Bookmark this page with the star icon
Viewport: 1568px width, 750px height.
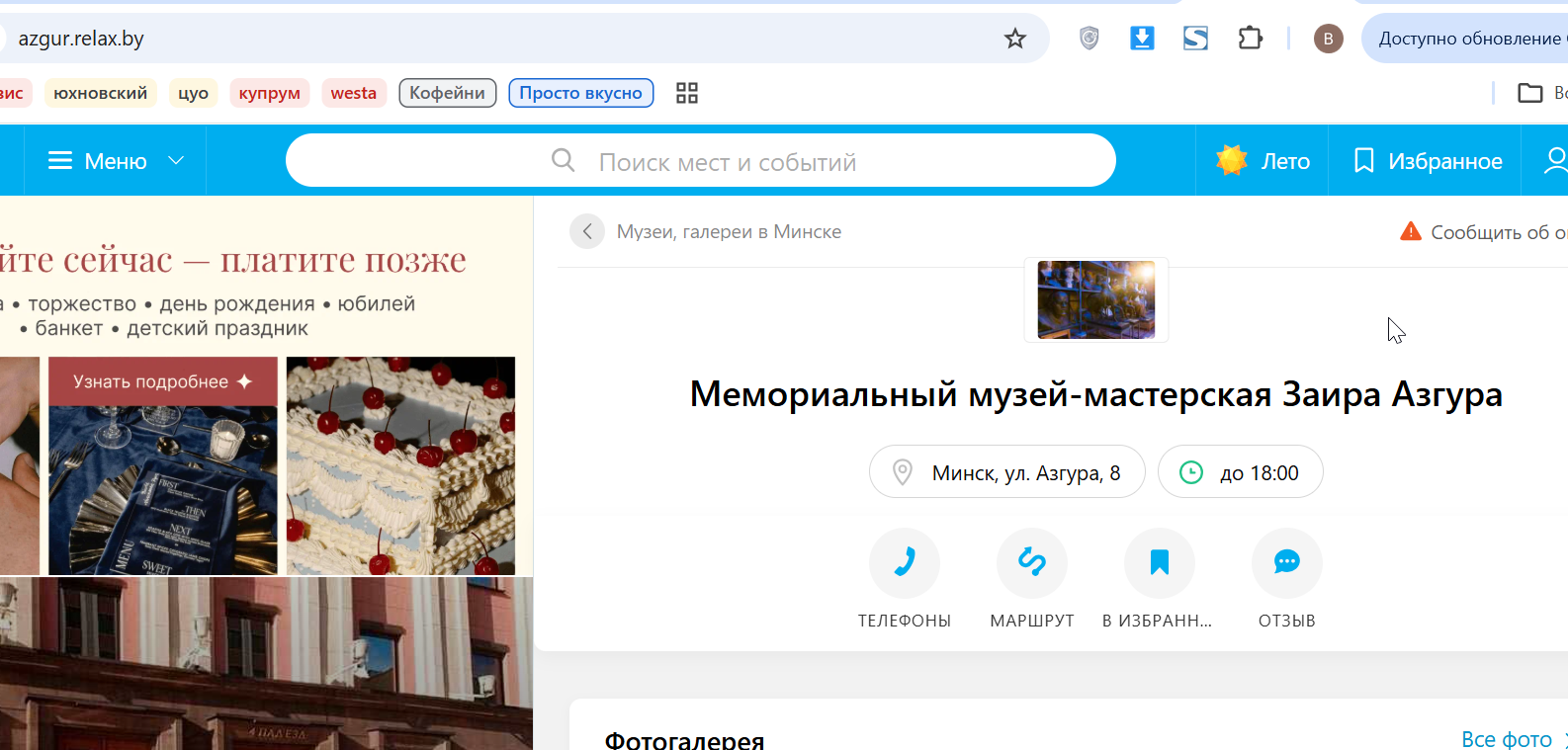[1014, 39]
